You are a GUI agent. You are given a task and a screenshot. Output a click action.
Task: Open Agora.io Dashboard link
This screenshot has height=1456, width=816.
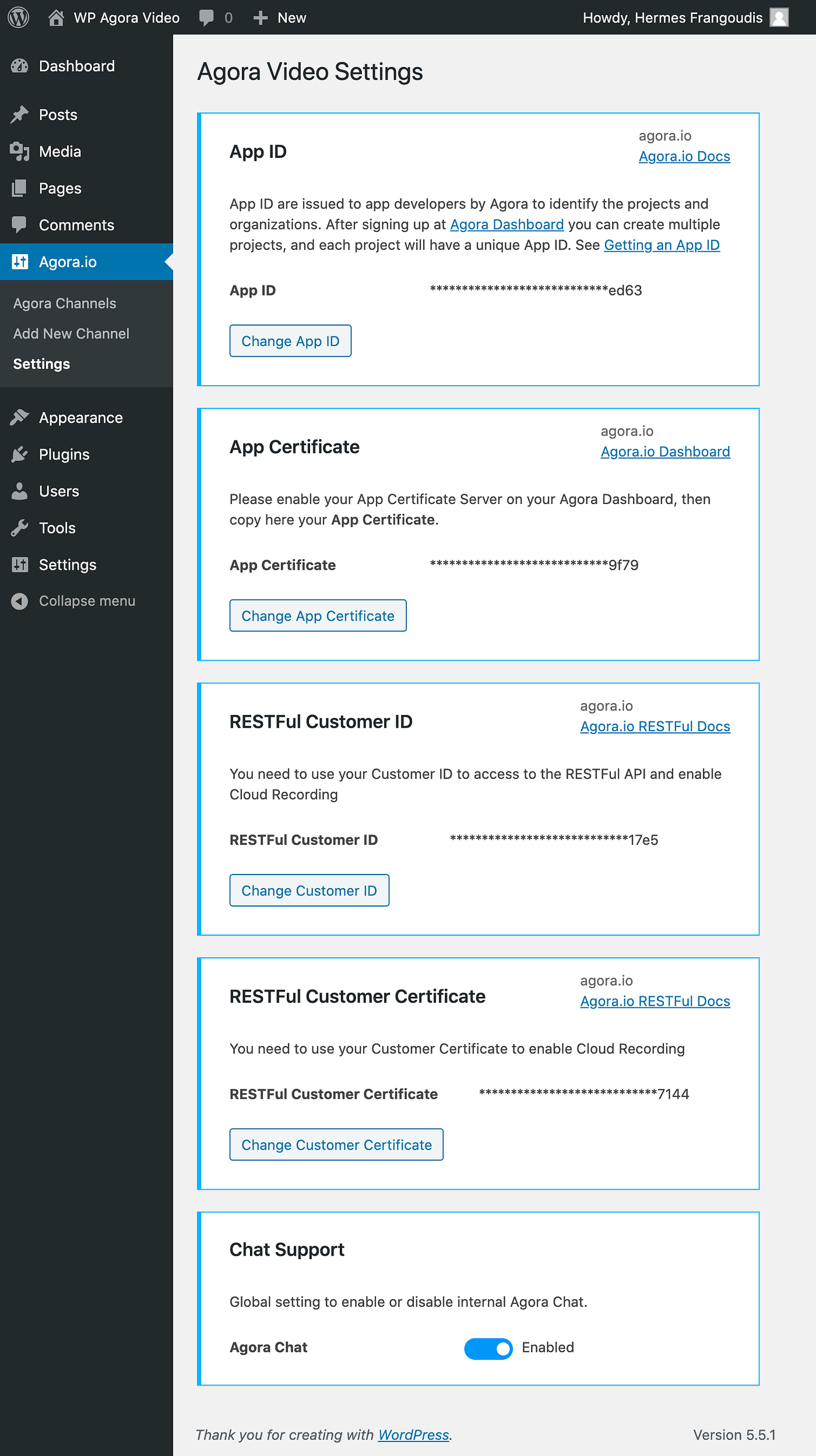[x=665, y=452]
